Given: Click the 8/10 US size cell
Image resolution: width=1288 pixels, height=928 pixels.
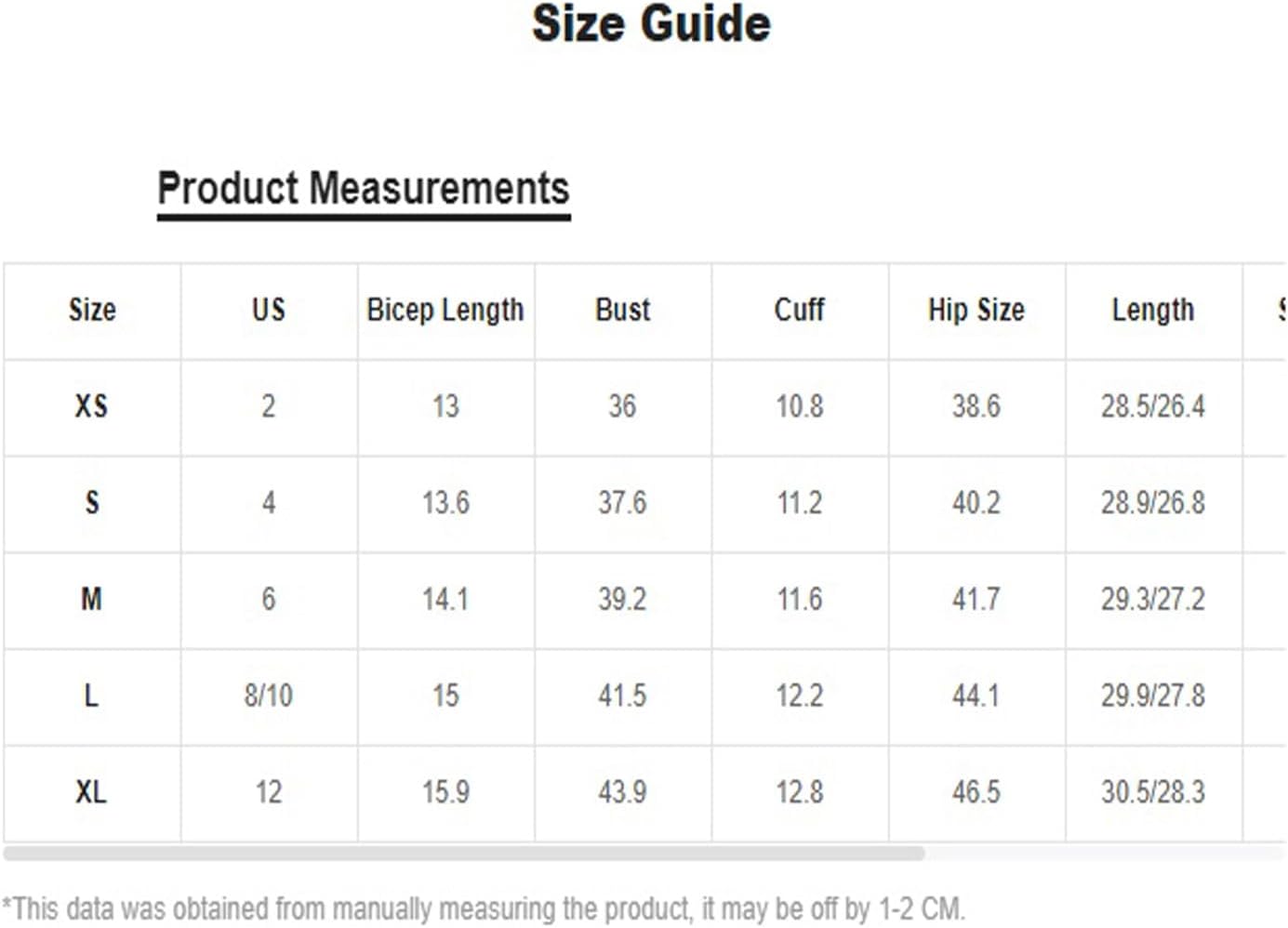Looking at the screenshot, I should (x=269, y=696).
